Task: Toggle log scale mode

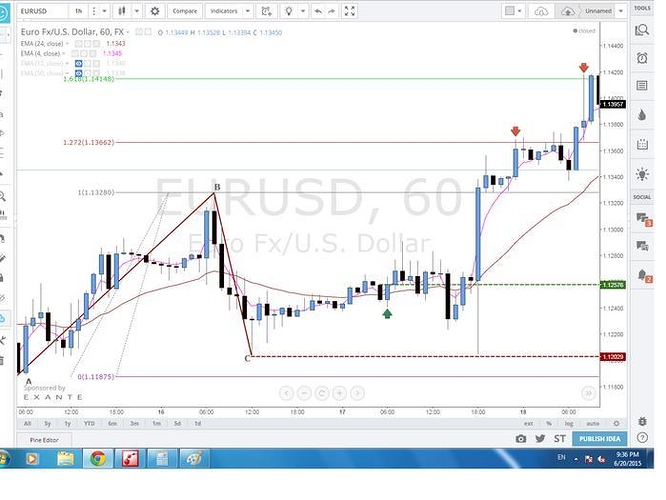Action: 568,424
